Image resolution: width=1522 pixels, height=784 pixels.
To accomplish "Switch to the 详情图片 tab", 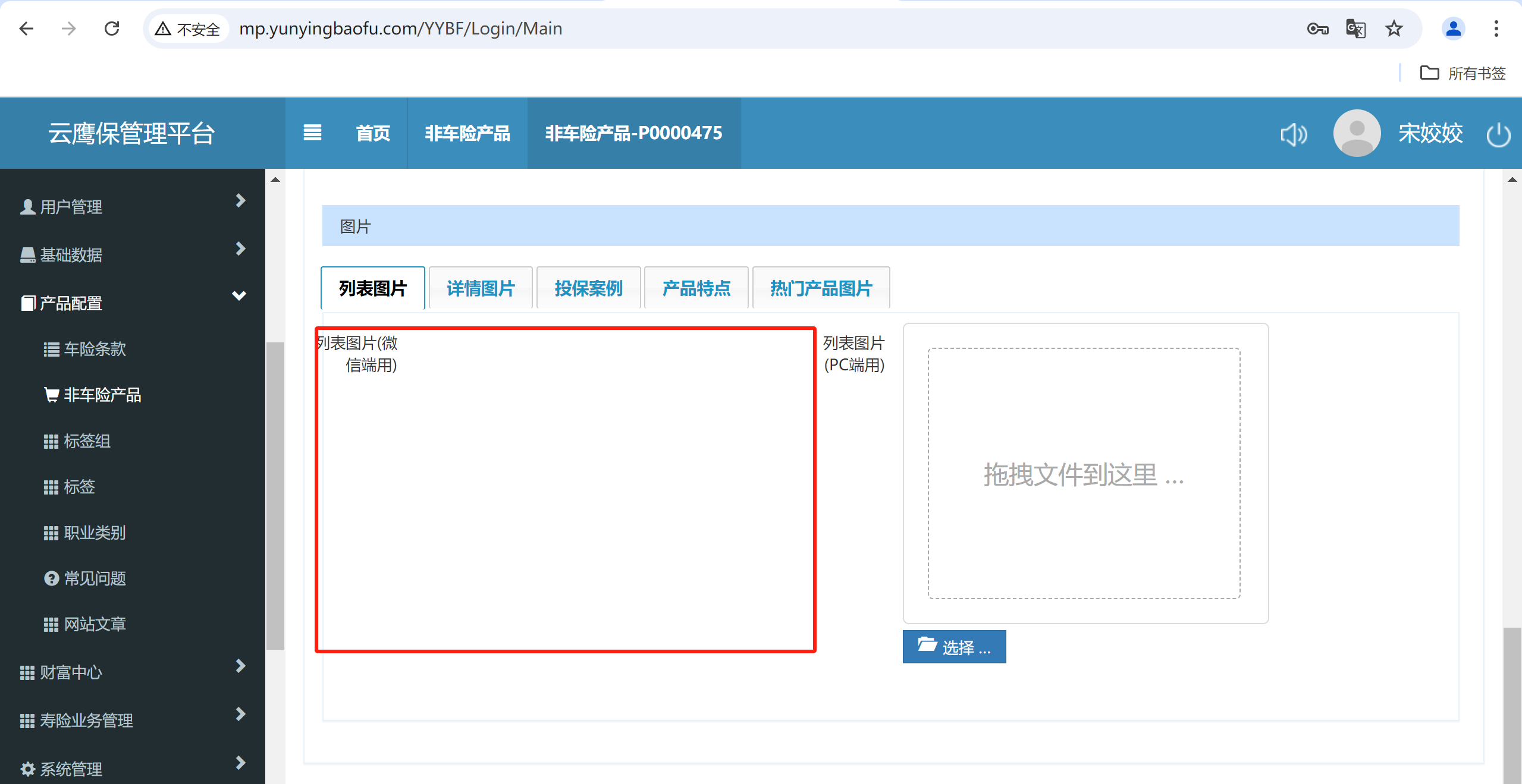I will (480, 288).
